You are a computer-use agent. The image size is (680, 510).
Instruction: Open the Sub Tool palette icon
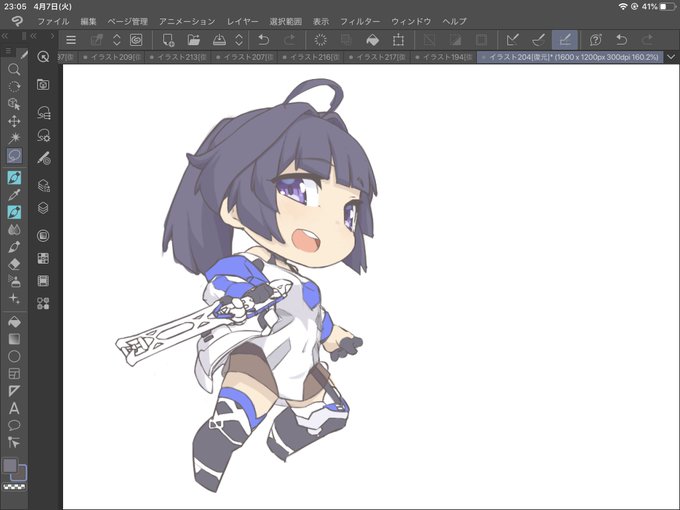(x=43, y=112)
